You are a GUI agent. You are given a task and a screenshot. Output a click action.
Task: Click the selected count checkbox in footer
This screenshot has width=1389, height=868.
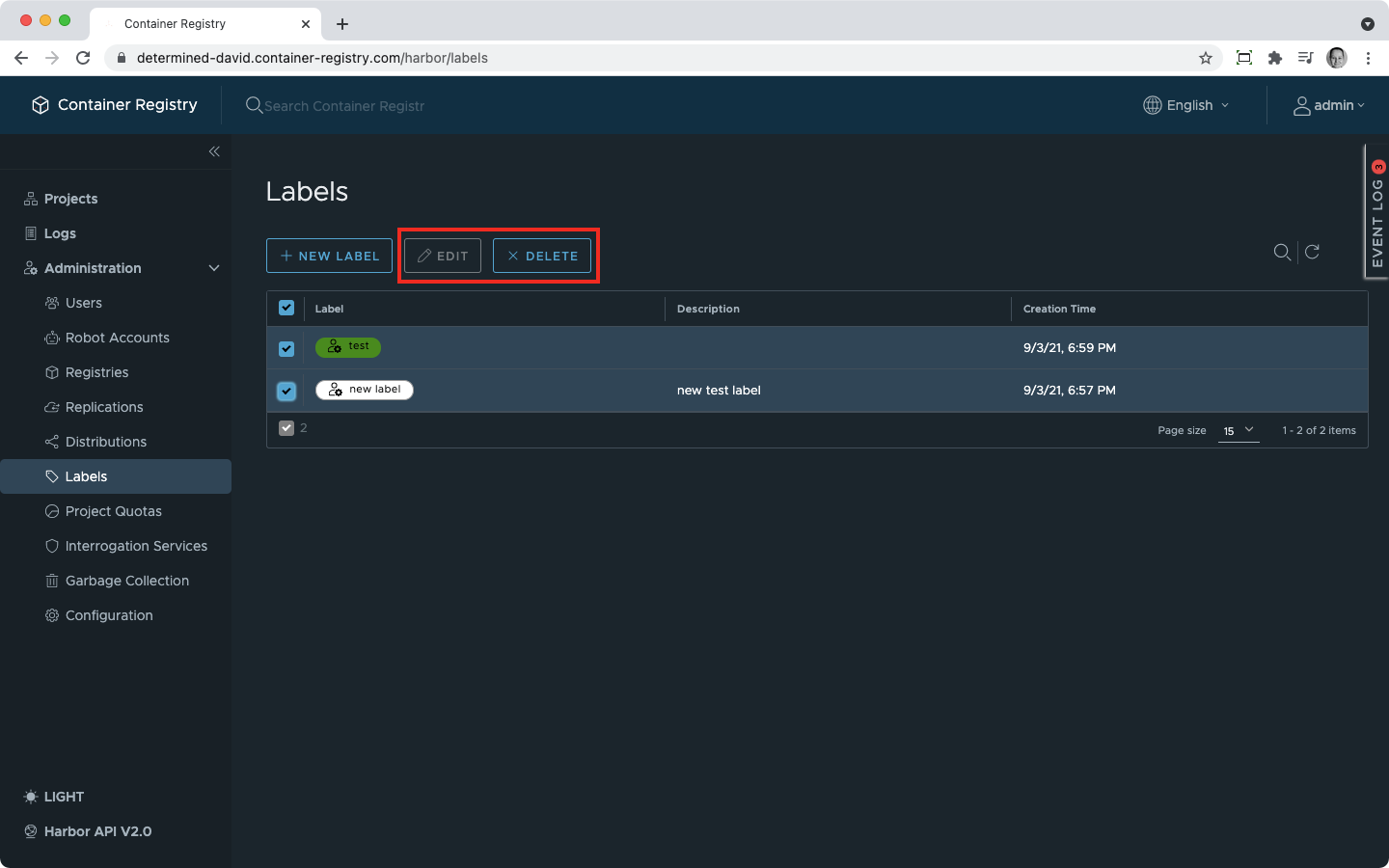[x=286, y=428]
